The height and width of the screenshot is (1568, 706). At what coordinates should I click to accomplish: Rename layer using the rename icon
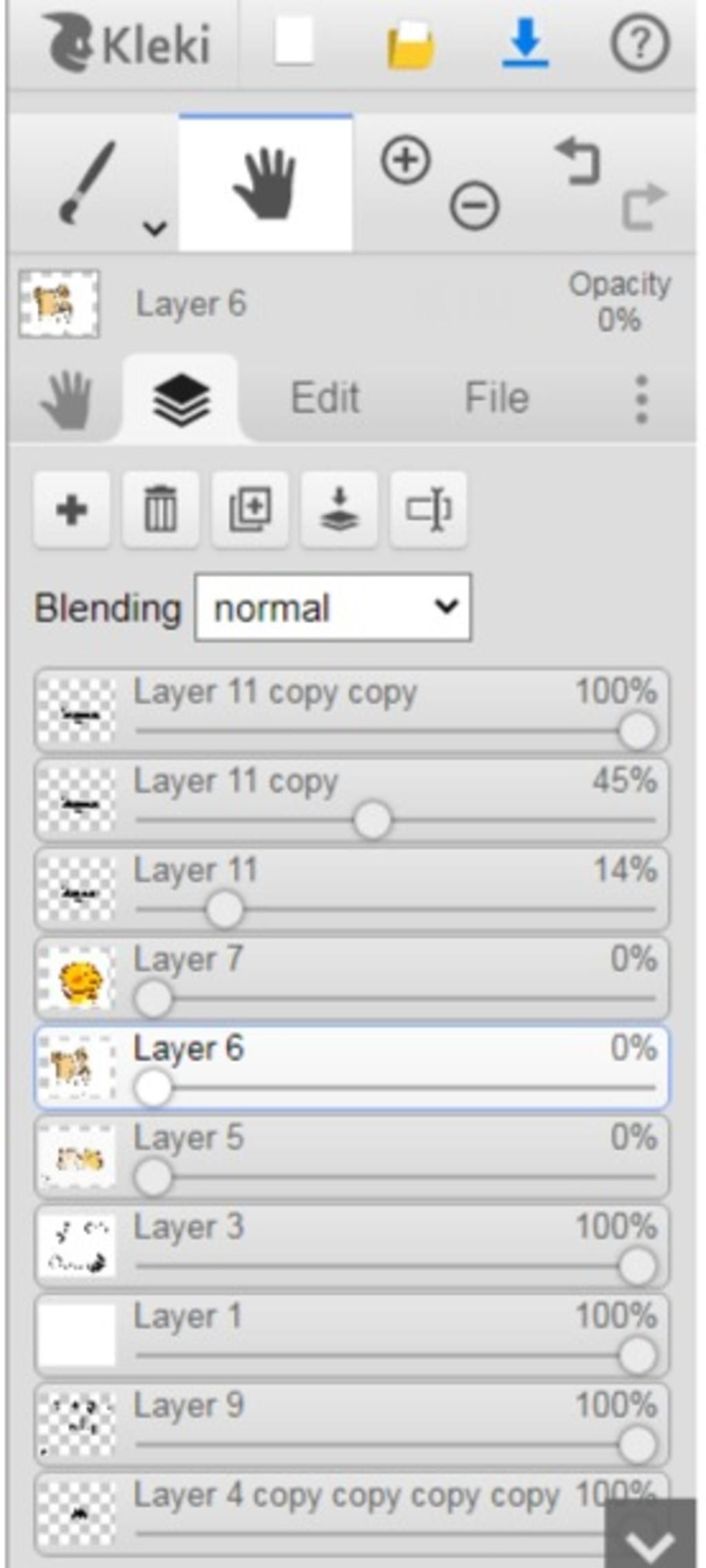(428, 510)
